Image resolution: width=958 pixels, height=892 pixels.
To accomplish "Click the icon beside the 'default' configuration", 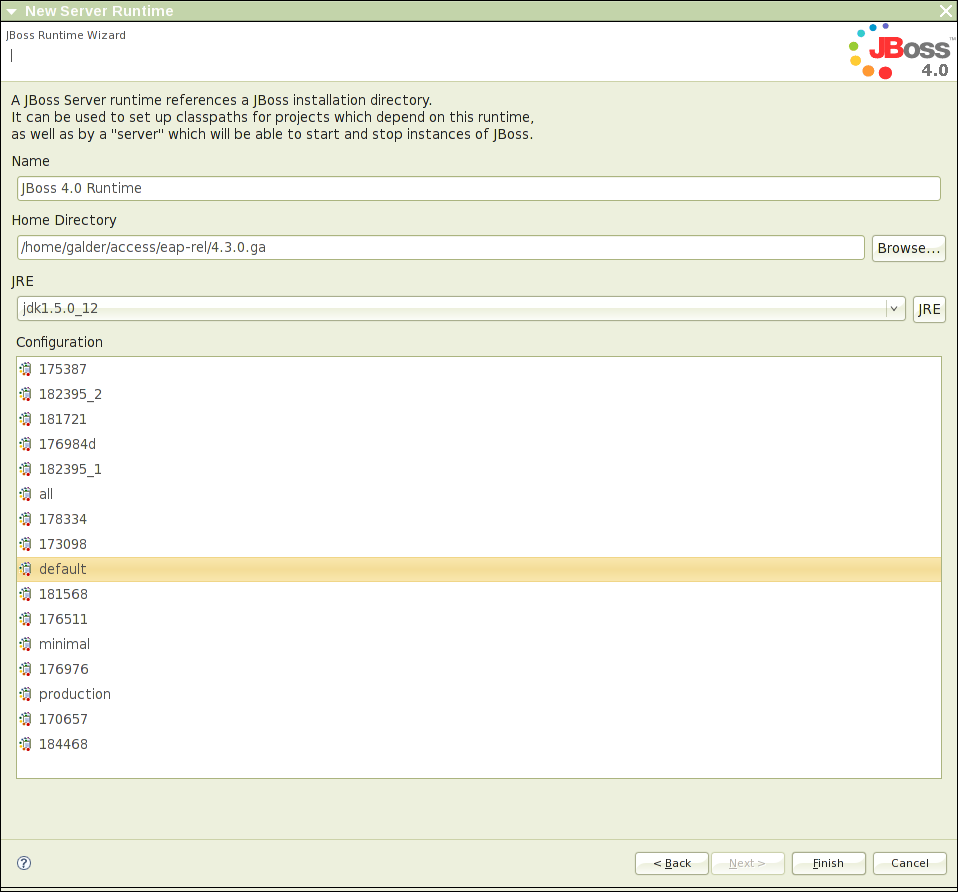I will (26, 569).
